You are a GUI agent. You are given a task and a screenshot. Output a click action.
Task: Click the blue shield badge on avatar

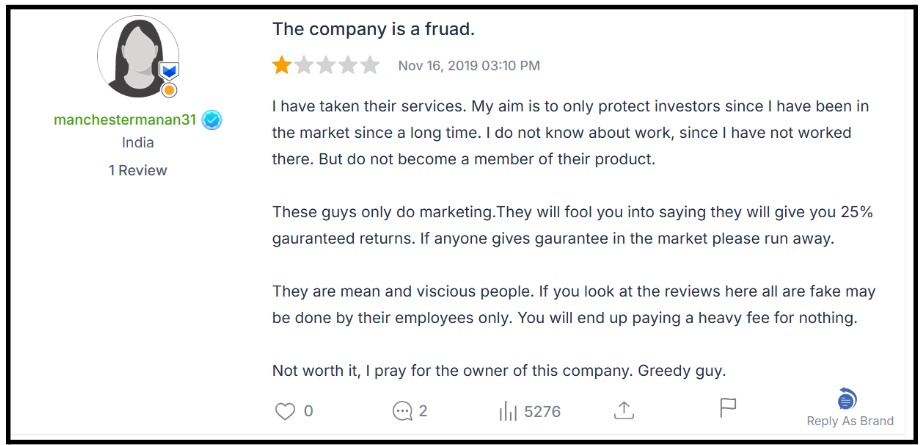pos(169,71)
